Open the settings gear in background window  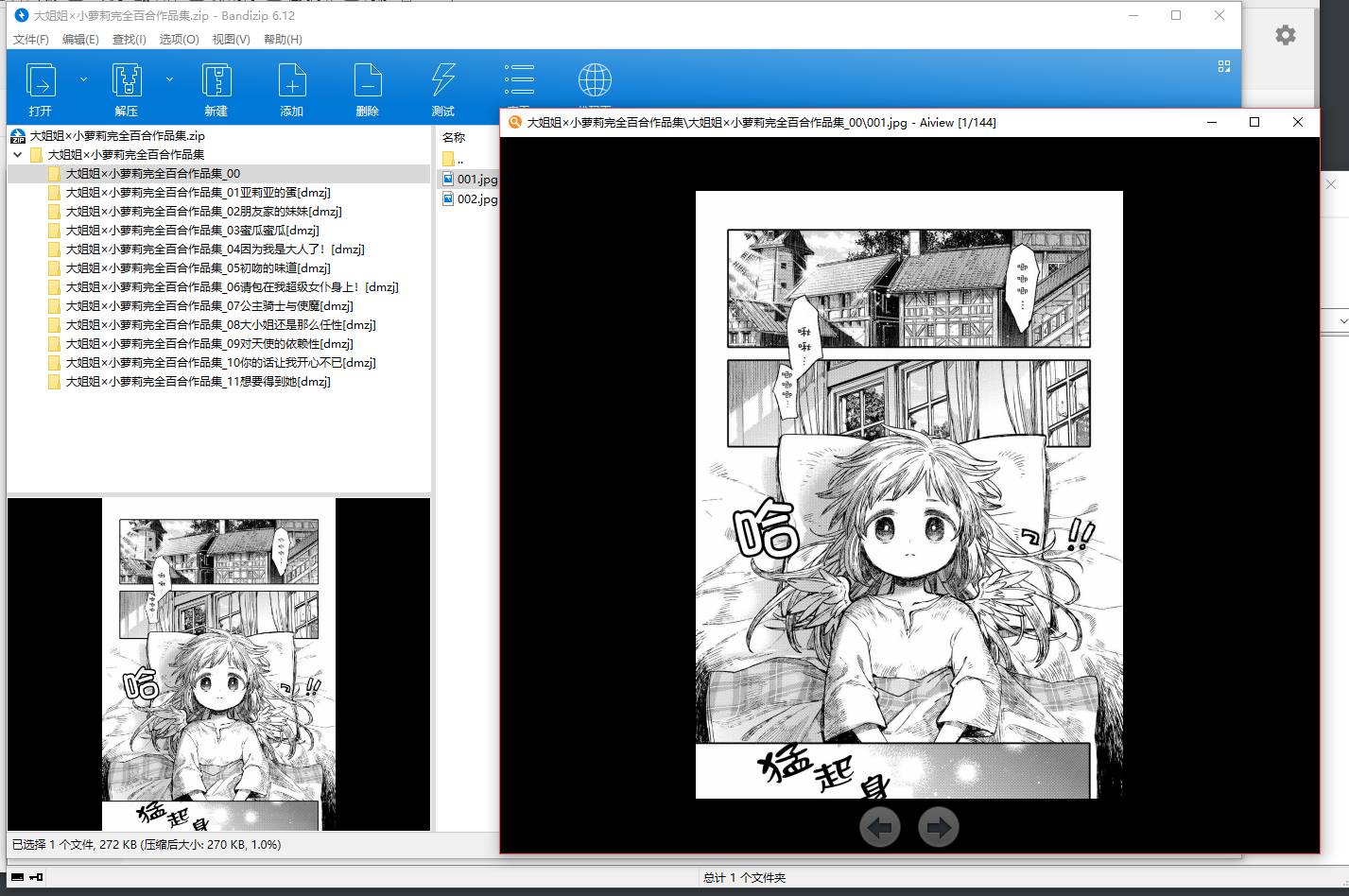coord(1285,36)
